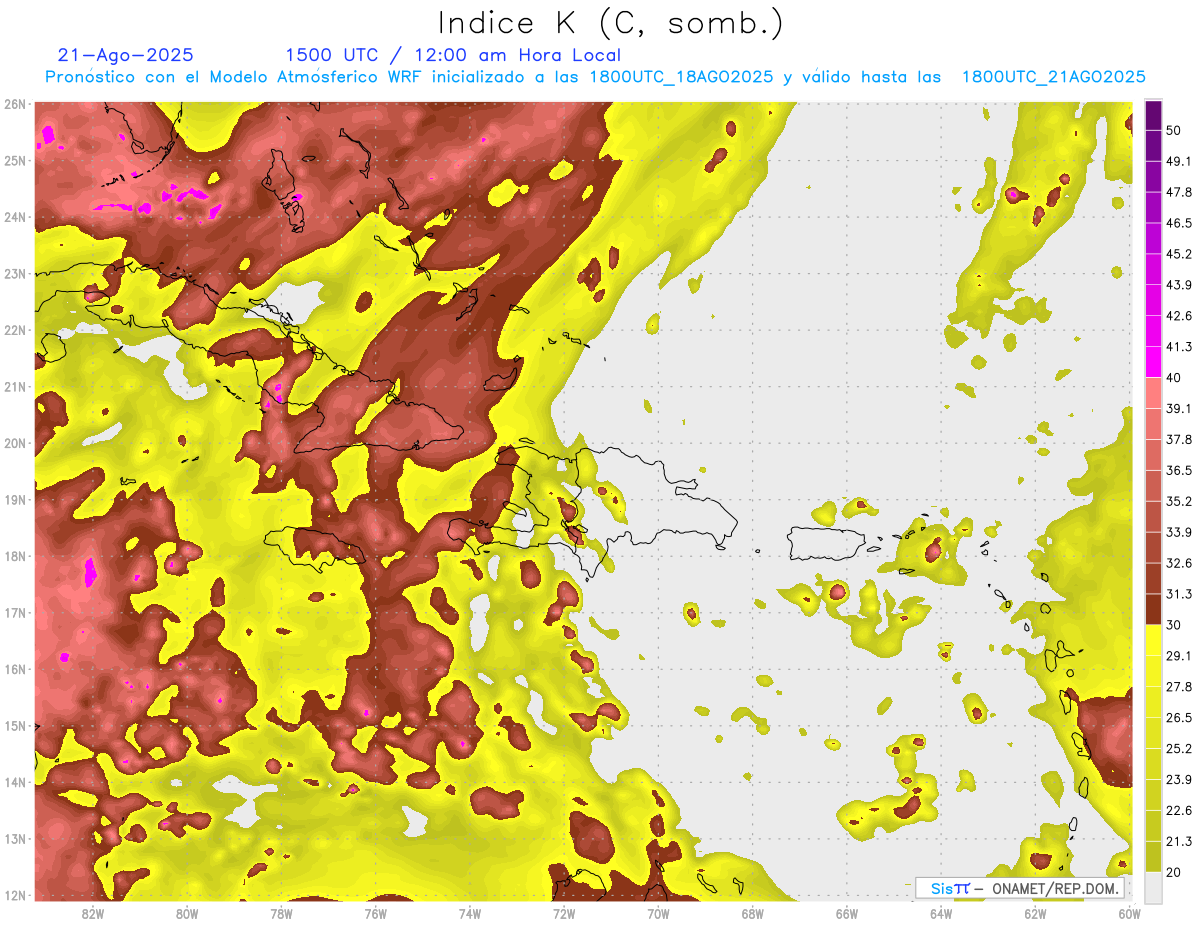Click the colorbar value 35.2
The width and height of the screenshot is (1200, 927).
1179,501
